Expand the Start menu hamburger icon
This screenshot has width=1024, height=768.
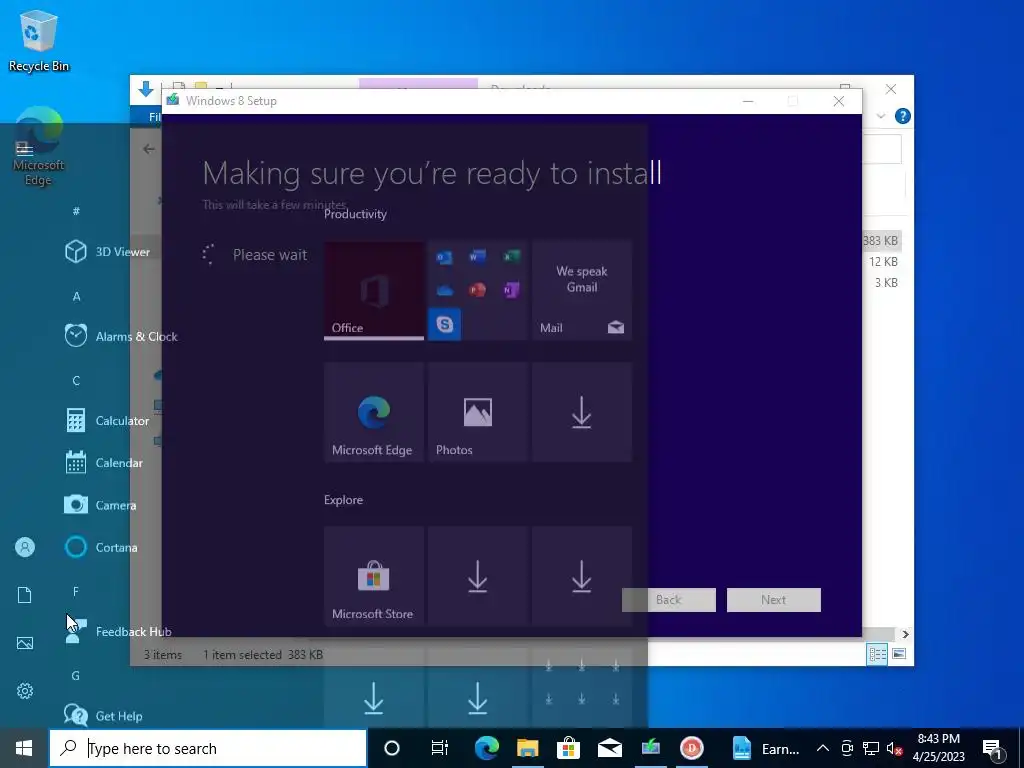coord(25,149)
